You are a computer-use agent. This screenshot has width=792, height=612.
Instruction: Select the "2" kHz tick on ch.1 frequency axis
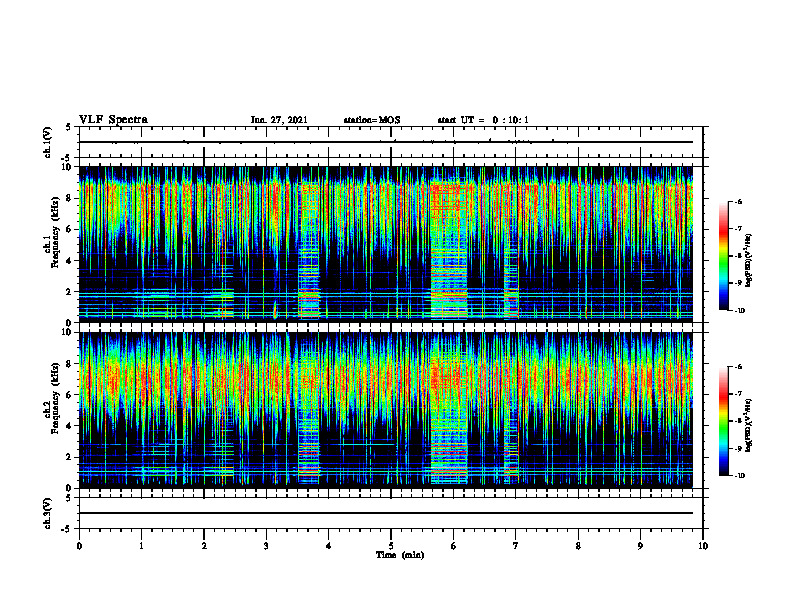coord(70,292)
